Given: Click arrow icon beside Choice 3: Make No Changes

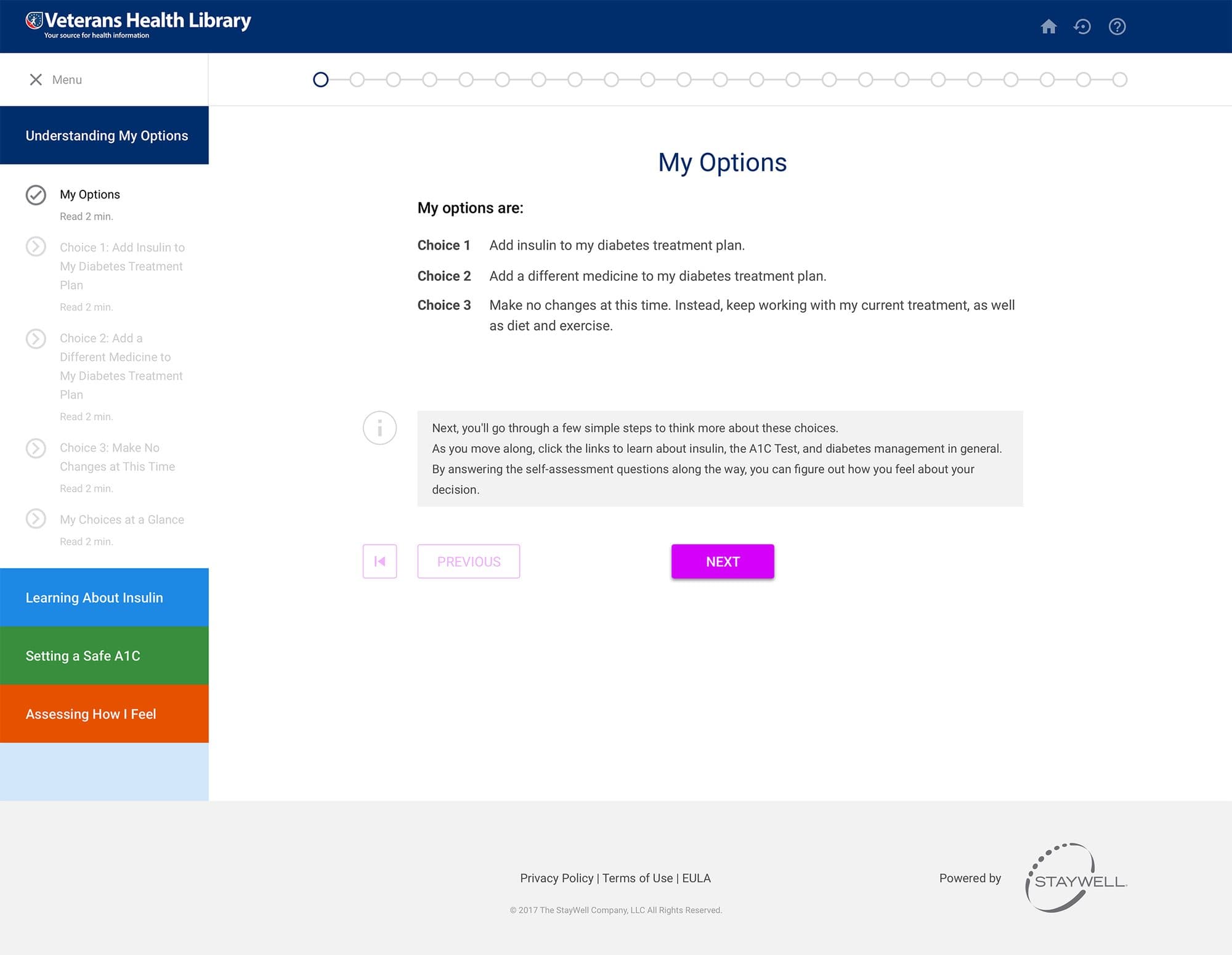Looking at the screenshot, I should [x=36, y=448].
